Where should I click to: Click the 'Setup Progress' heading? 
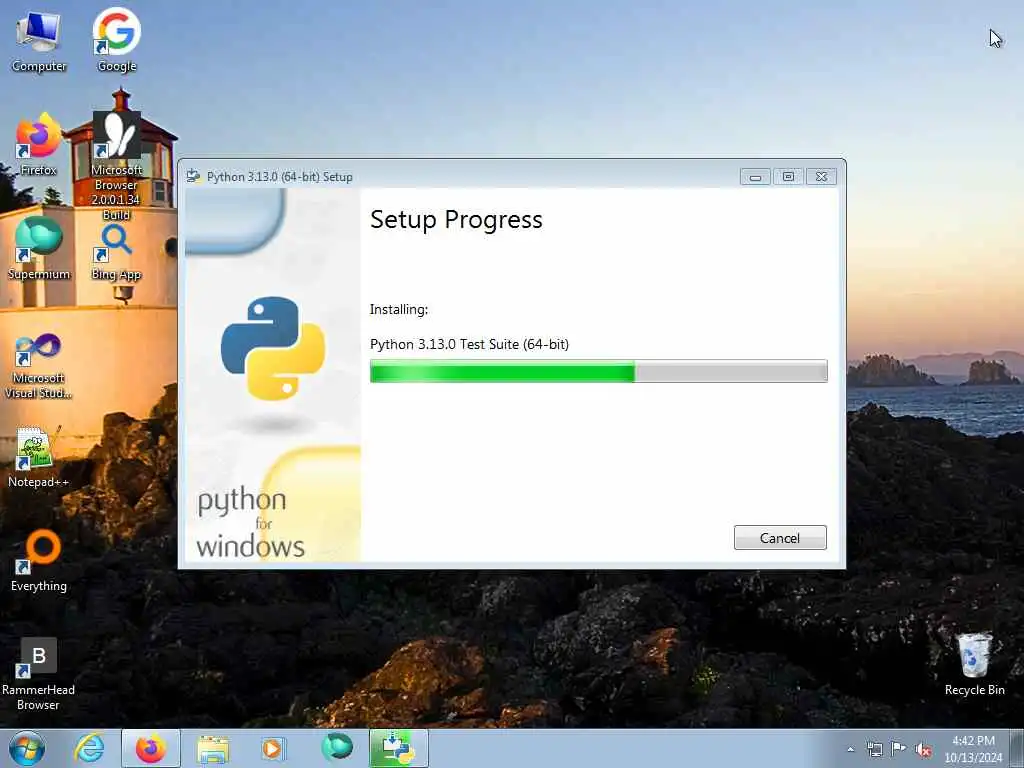point(456,220)
